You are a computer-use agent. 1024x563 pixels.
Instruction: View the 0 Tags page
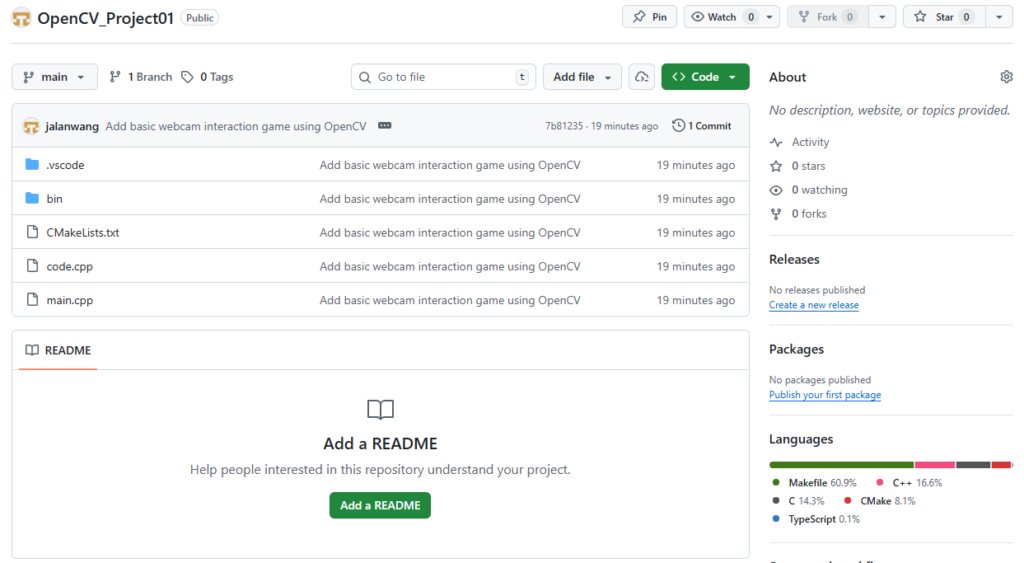207,77
